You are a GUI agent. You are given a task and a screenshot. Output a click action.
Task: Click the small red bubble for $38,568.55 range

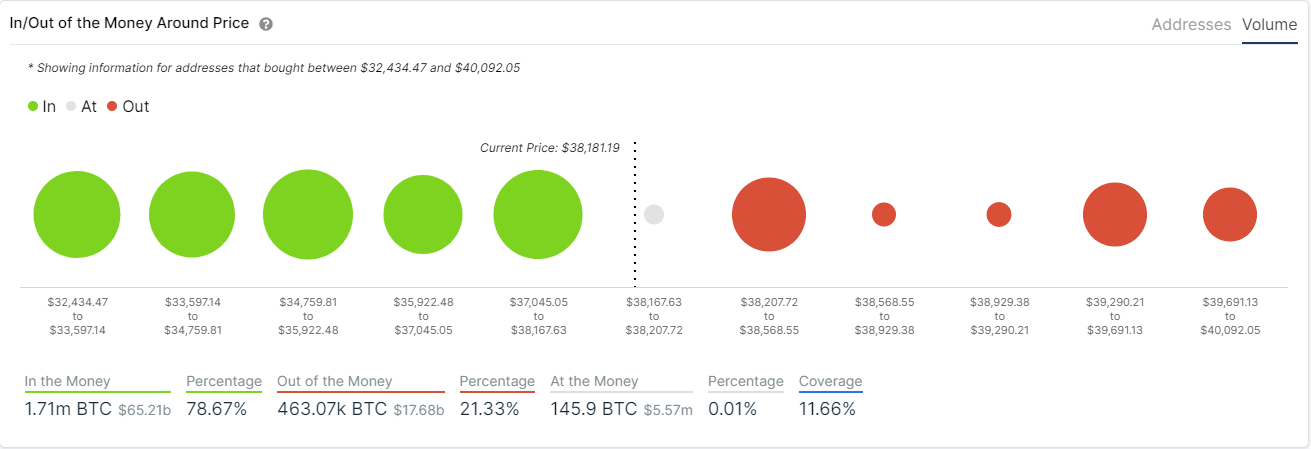click(884, 214)
